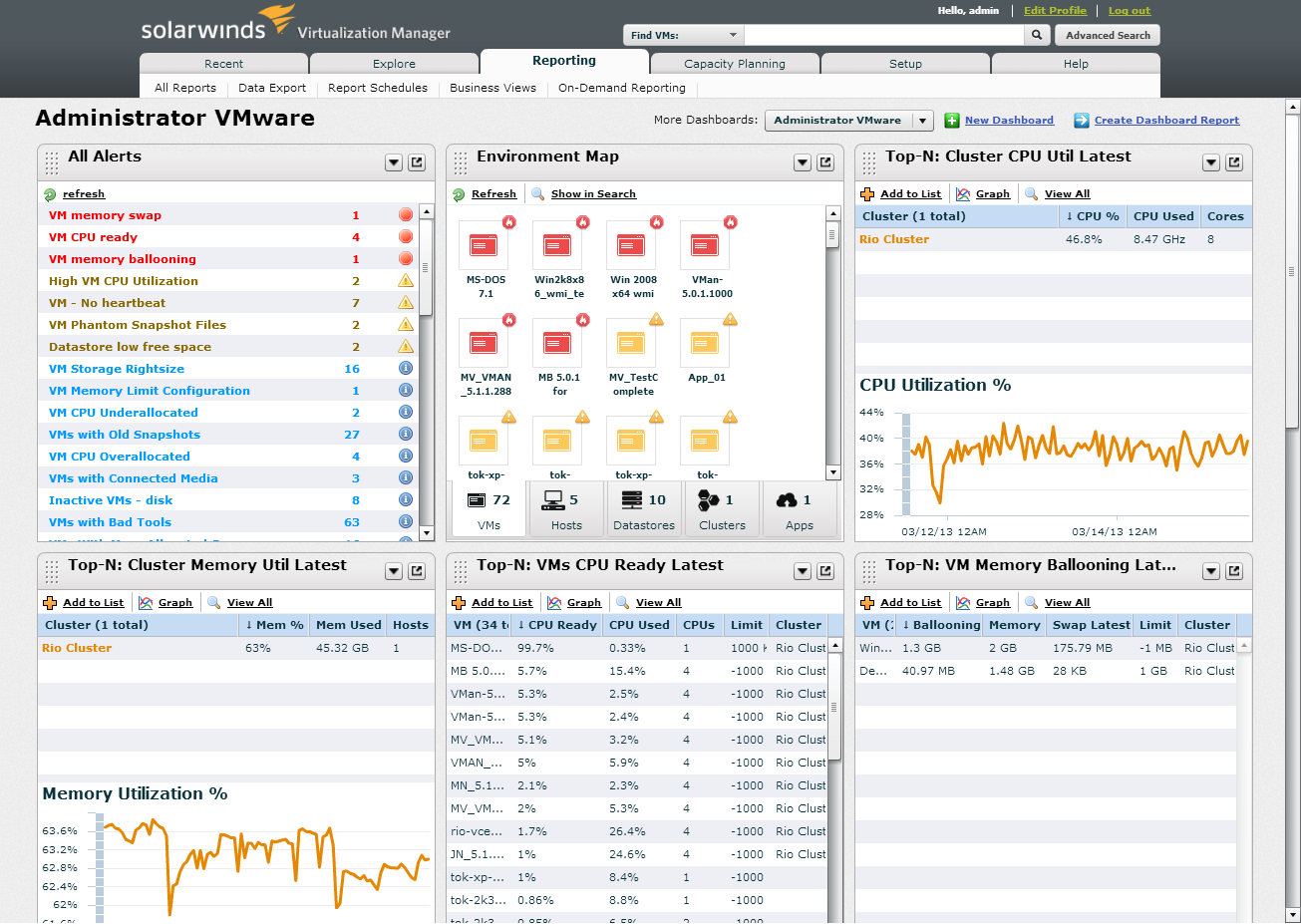Open the More Dashboards dropdown
Screen dimensions: 1301x924
[848, 121]
